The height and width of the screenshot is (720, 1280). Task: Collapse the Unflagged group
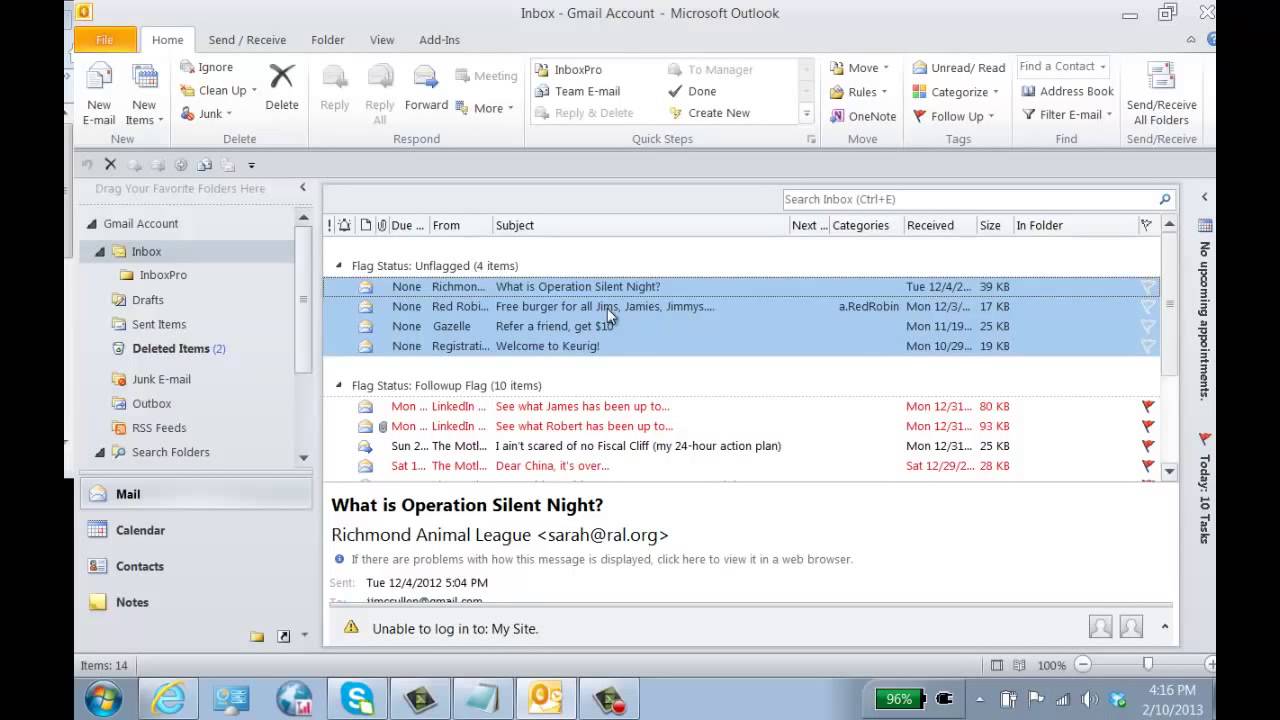pos(339,266)
